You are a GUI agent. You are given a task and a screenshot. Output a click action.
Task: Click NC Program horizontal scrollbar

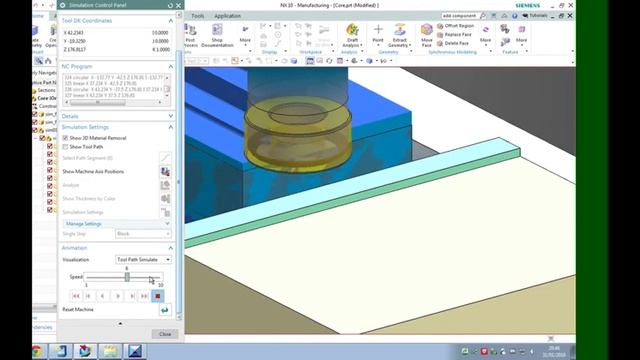coord(113,102)
